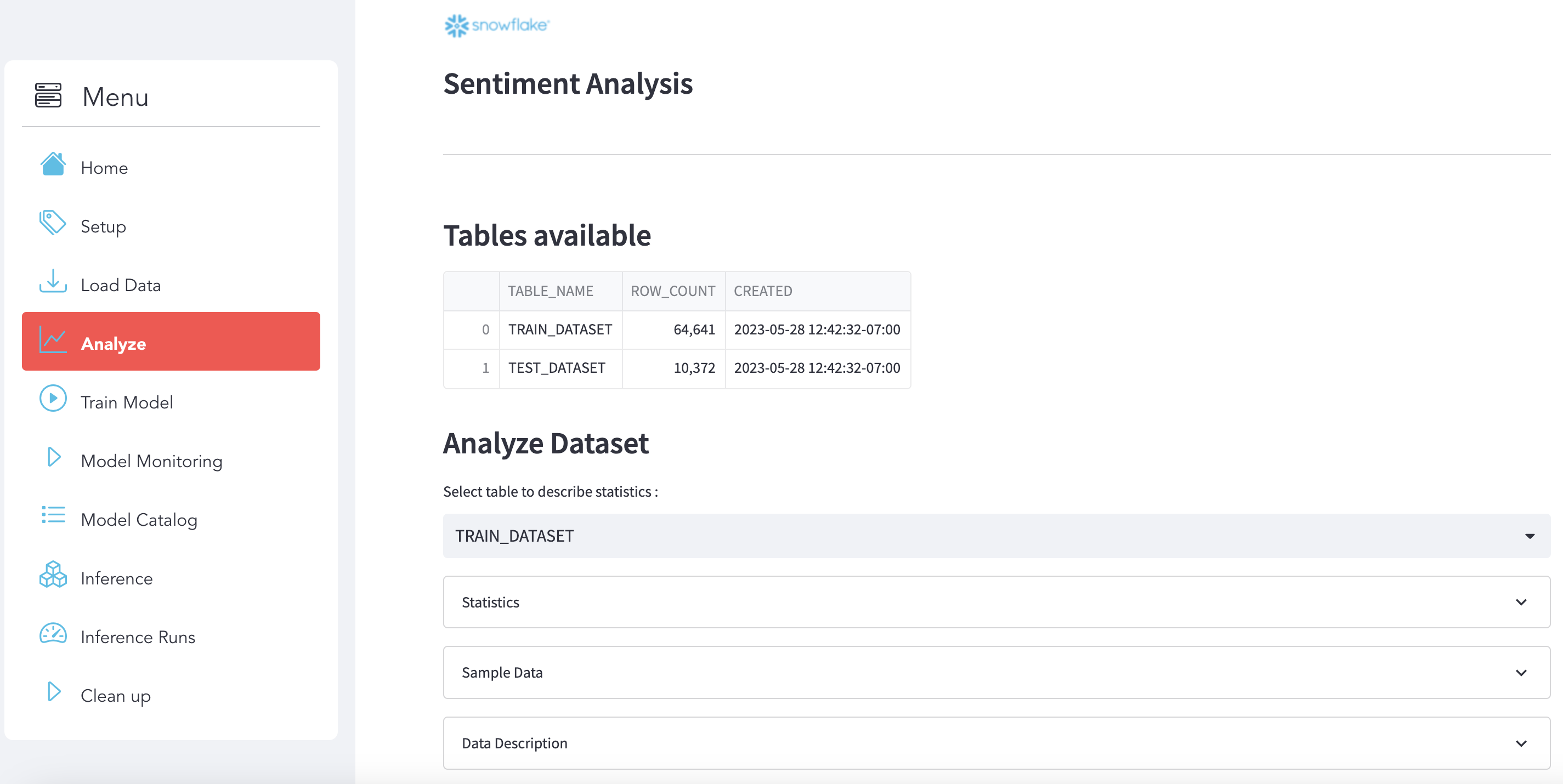The height and width of the screenshot is (784, 1563).
Task: Click the Setup tag icon
Action: tap(53, 223)
